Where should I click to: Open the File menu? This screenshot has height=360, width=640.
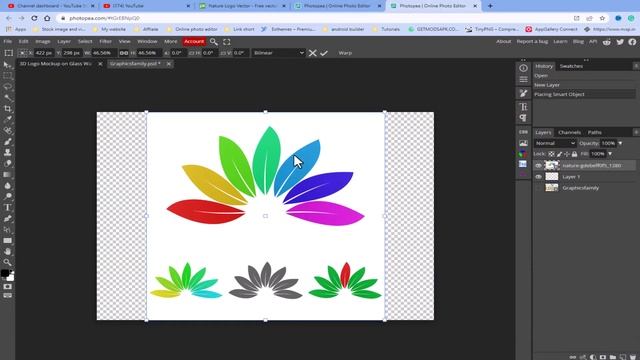8,42
